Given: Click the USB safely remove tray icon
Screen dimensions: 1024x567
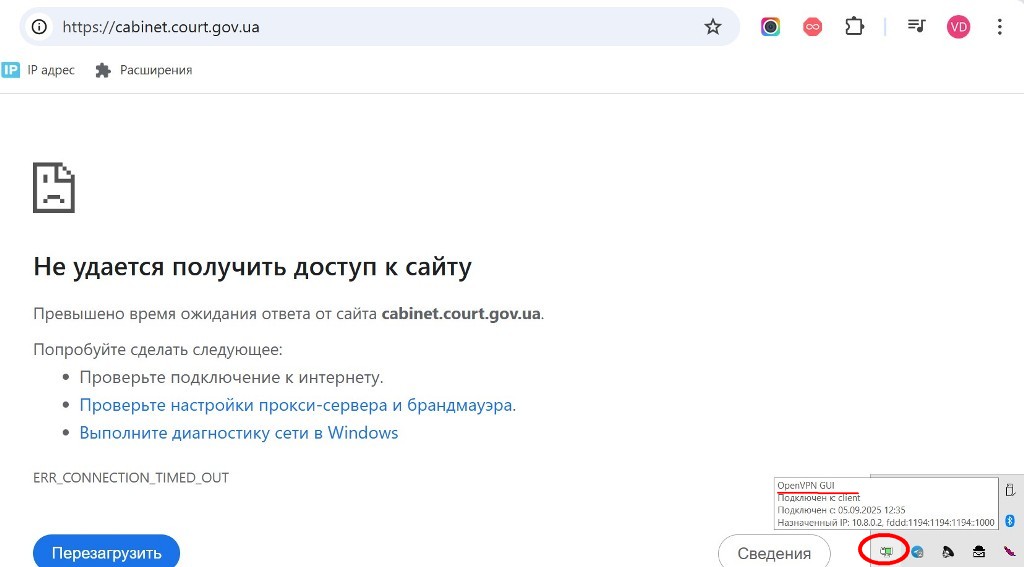Looking at the screenshot, I should [1010, 490].
